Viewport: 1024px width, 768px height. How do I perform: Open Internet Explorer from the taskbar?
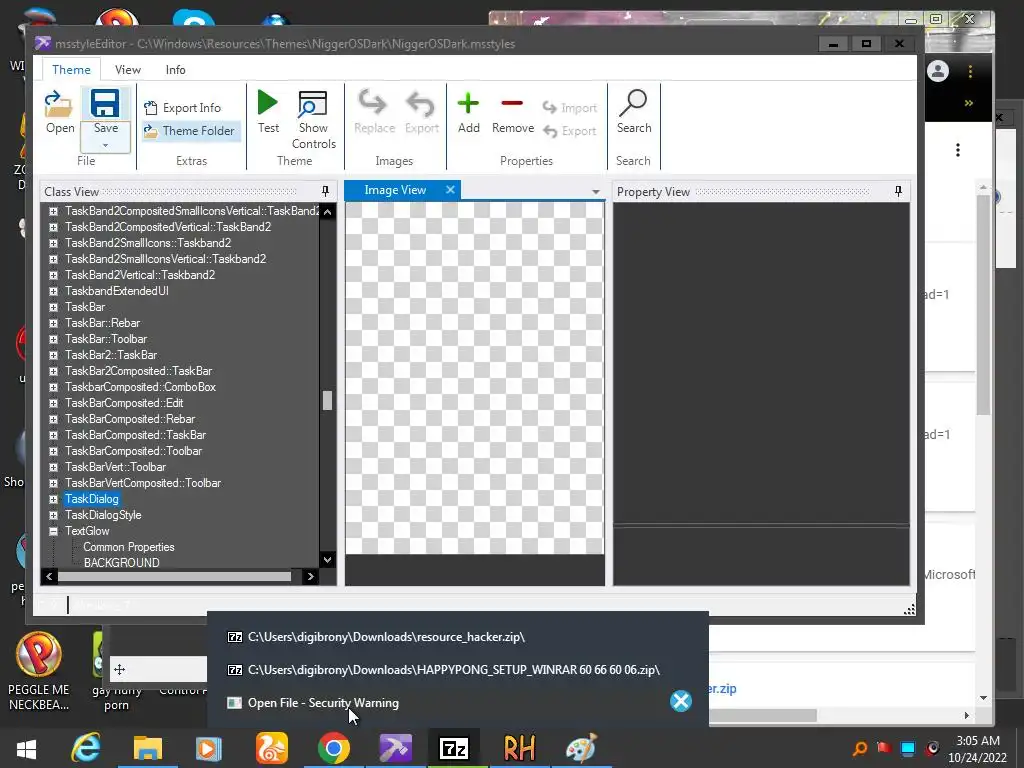86,748
